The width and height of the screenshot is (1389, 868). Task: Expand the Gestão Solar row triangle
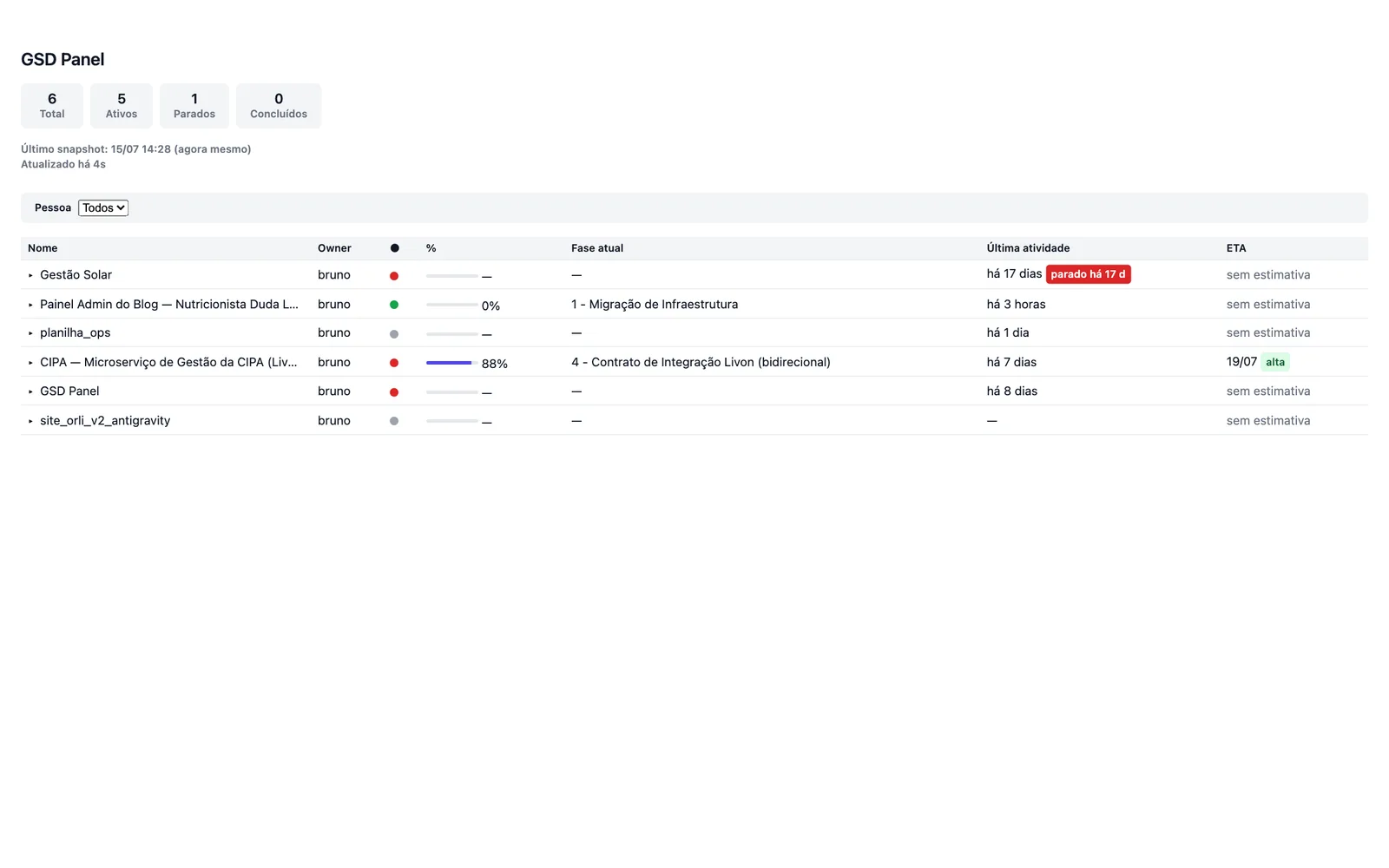pyautogui.click(x=30, y=275)
